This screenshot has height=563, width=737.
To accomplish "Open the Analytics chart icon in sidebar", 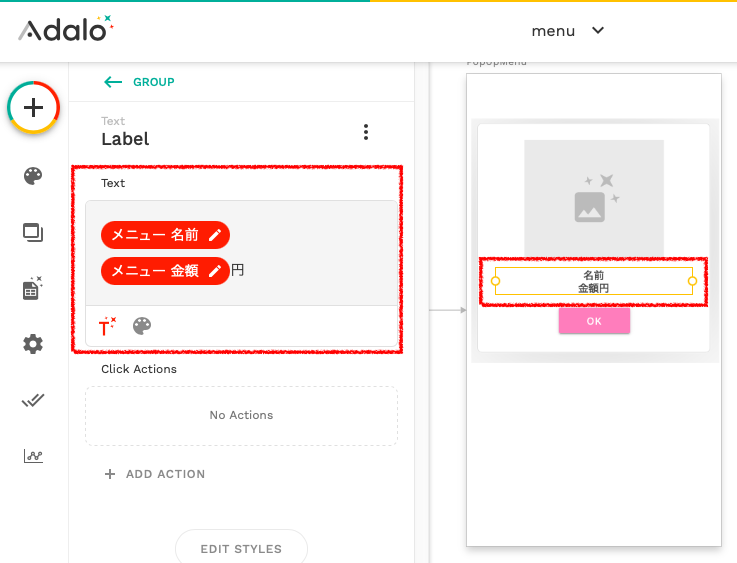I will click(x=33, y=456).
